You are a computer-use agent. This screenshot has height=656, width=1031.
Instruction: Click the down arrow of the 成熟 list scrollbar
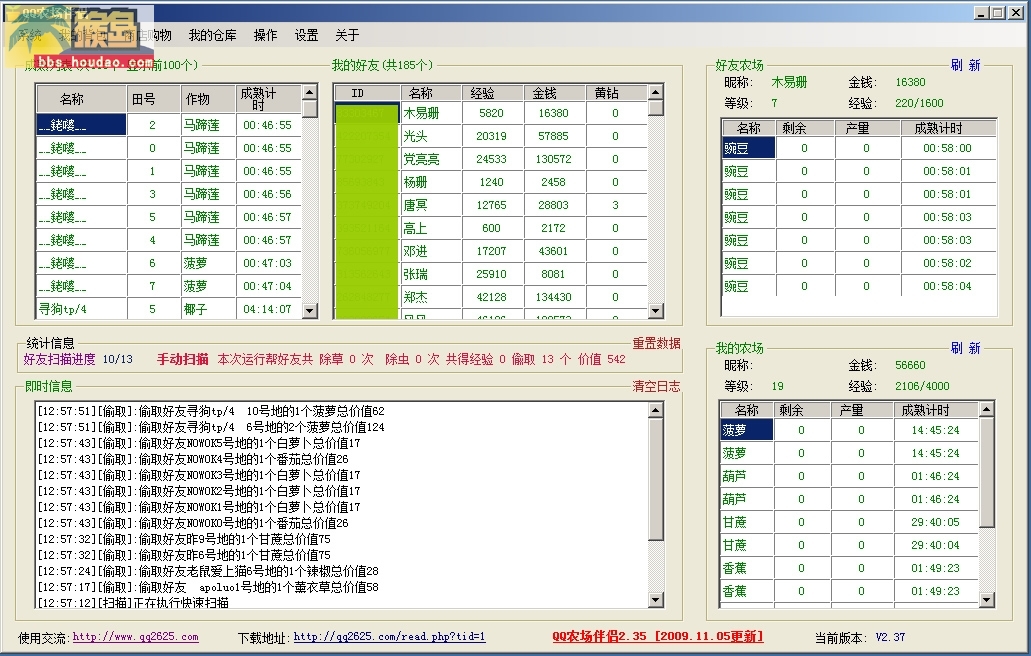310,311
